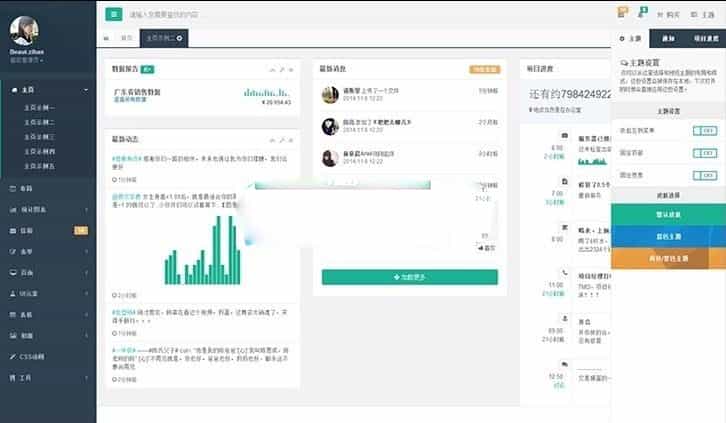Click the 布局 layout icon in the sidebar
The image size is (726, 423).
[x=13, y=189]
